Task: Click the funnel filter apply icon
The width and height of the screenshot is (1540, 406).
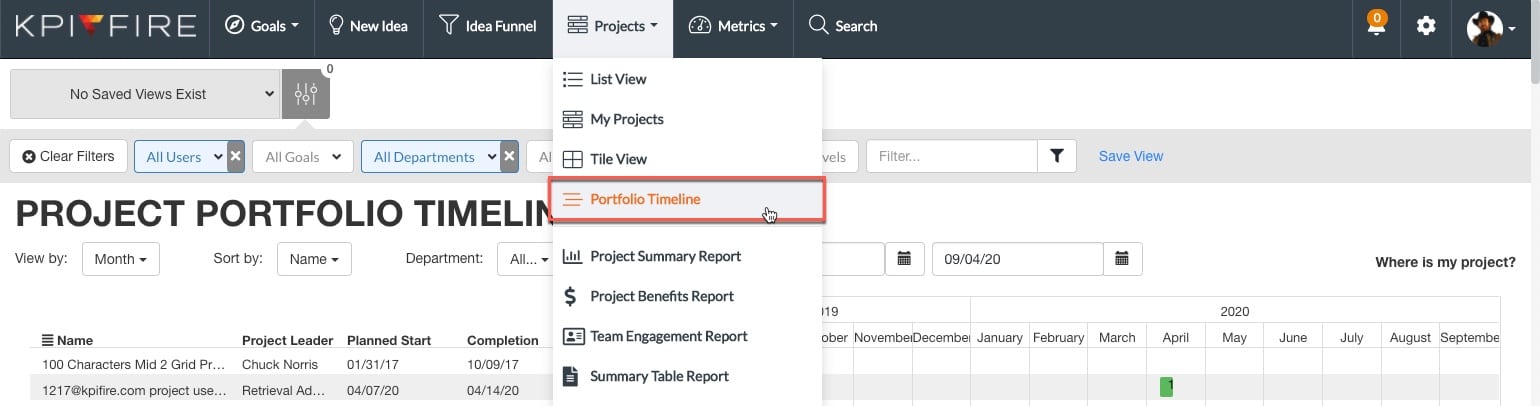Action: click(x=1056, y=156)
